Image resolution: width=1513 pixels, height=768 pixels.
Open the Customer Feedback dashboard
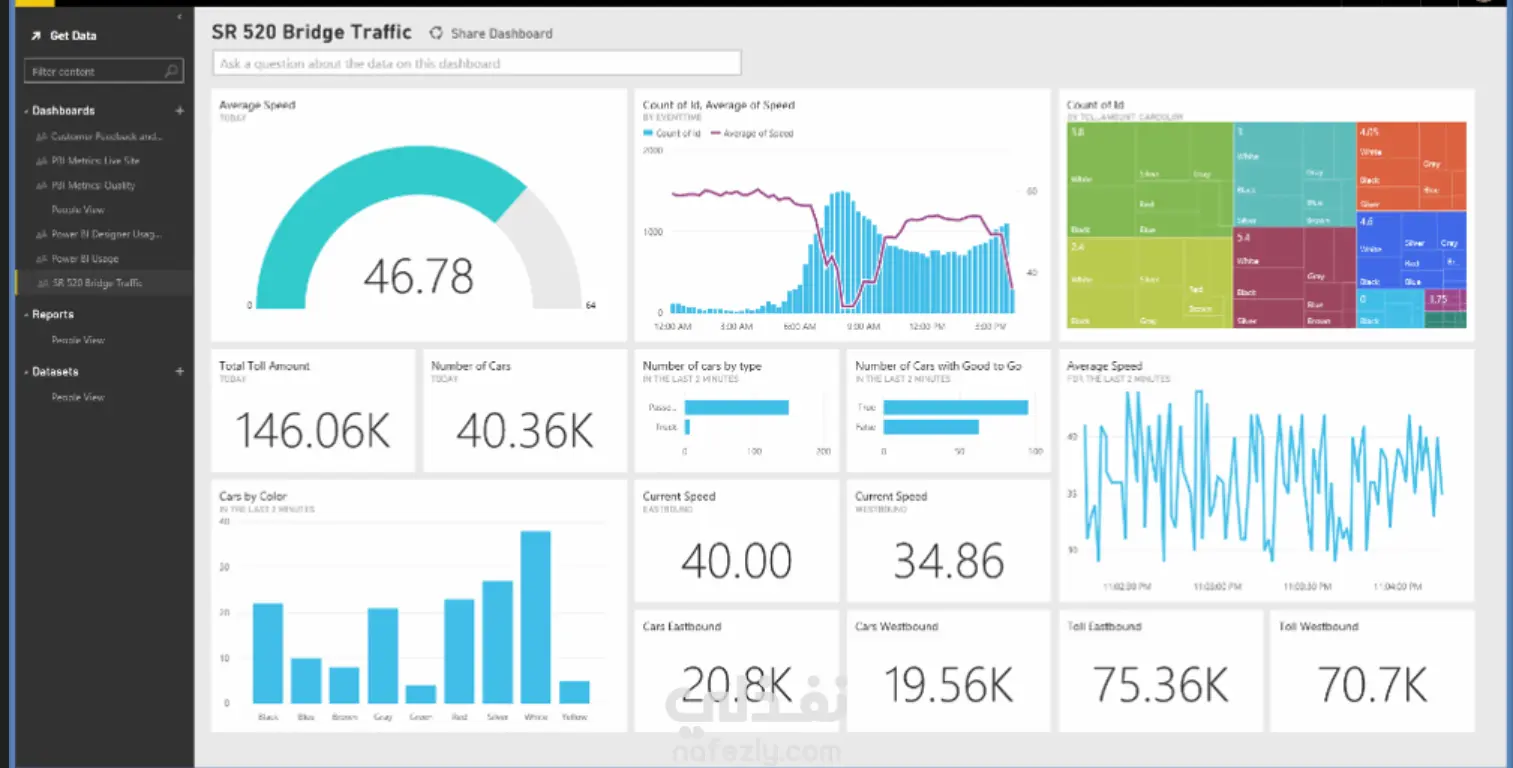coord(107,137)
